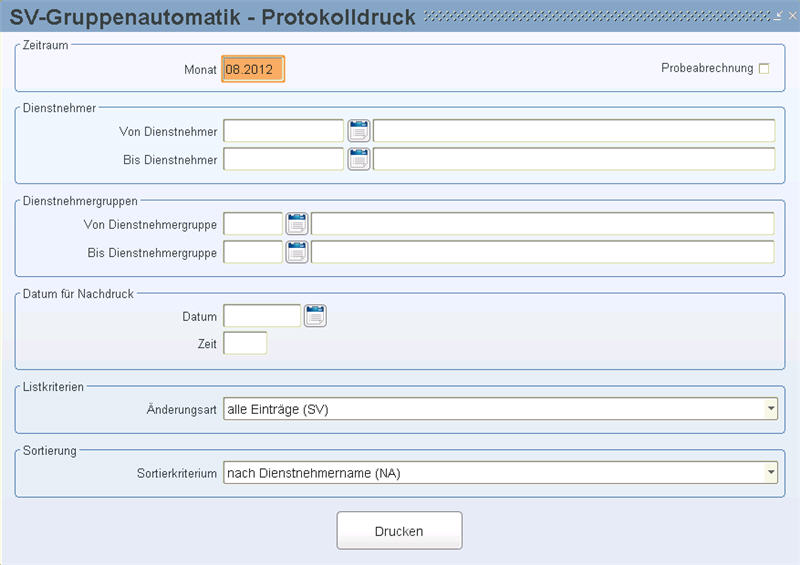Open lookup icon for Bis Dienstnehmergruppe
Viewport: 800px width, 565px height.
pos(296,252)
